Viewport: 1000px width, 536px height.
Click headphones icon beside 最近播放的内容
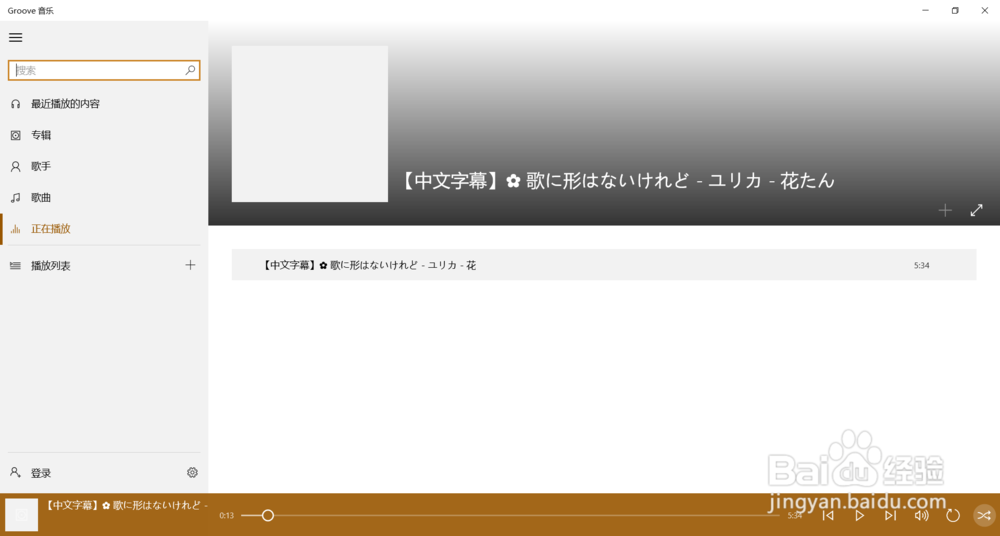[x=15, y=104]
